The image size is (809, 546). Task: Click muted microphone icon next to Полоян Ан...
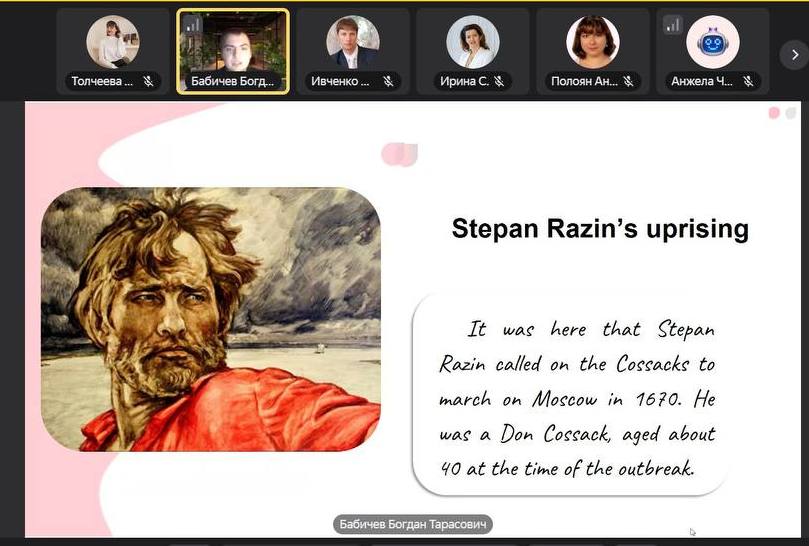coord(628,81)
